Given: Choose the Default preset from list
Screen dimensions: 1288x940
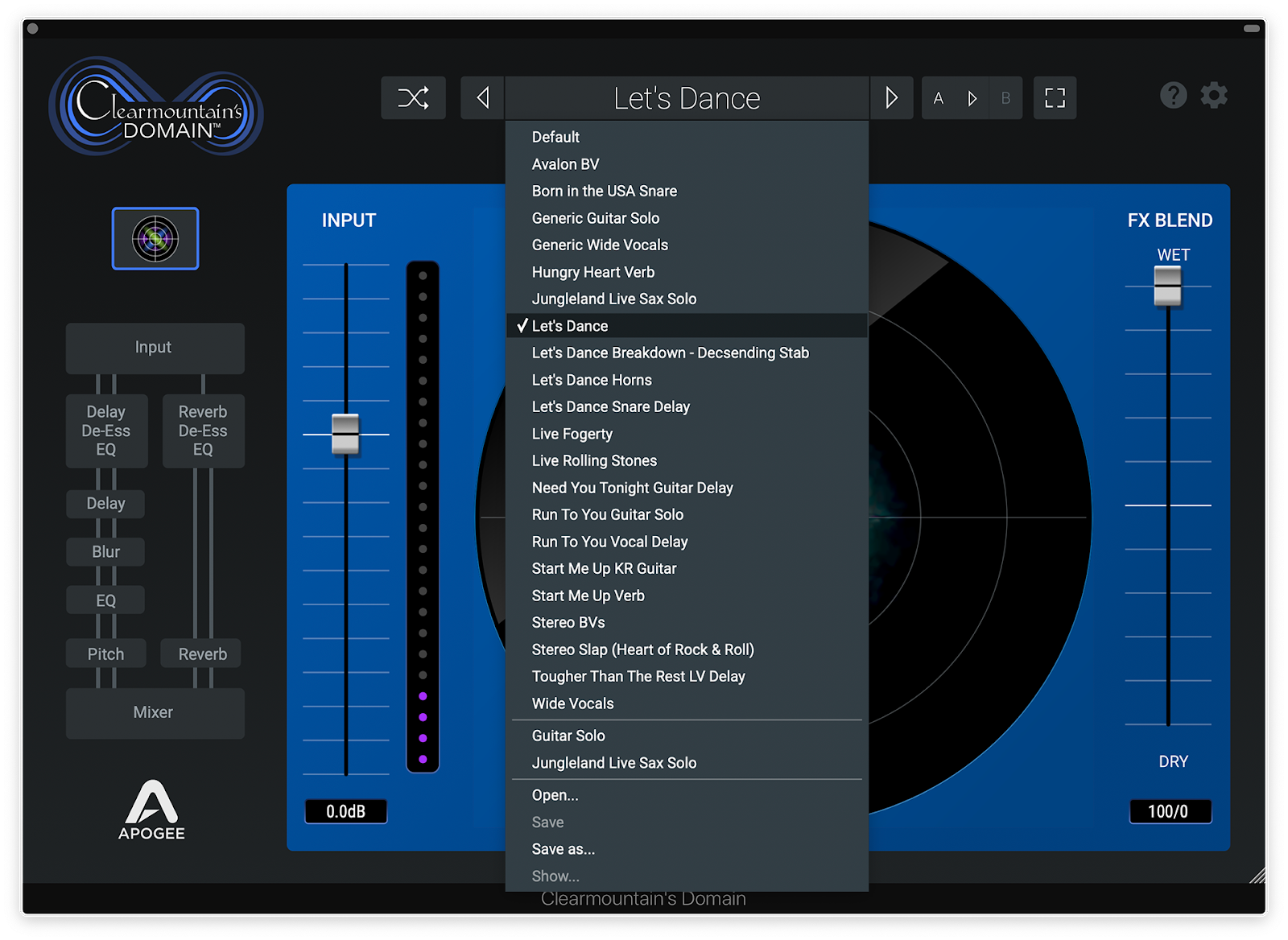Looking at the screenshot, I should [555, 138].
